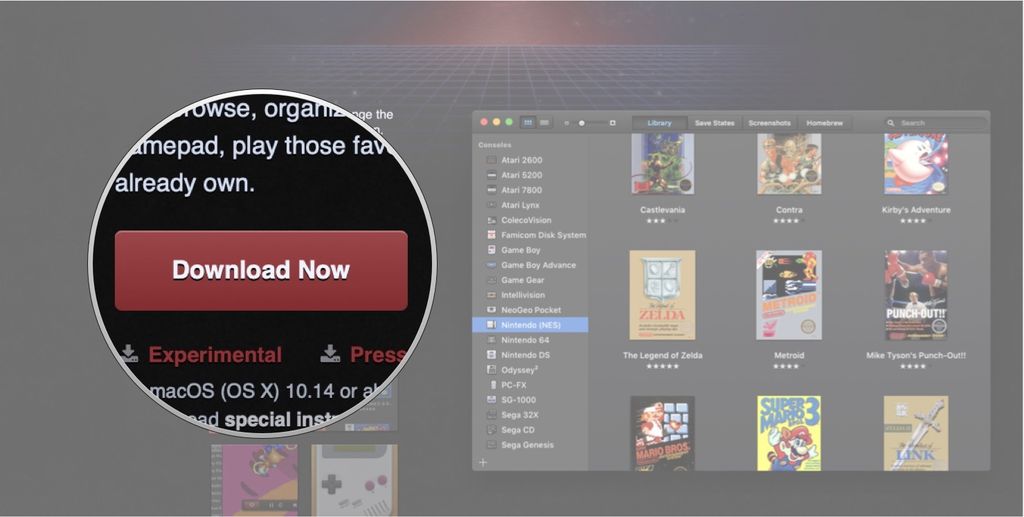Click the download icon beside Press
1024x517 pixels.
coord(330,354)
